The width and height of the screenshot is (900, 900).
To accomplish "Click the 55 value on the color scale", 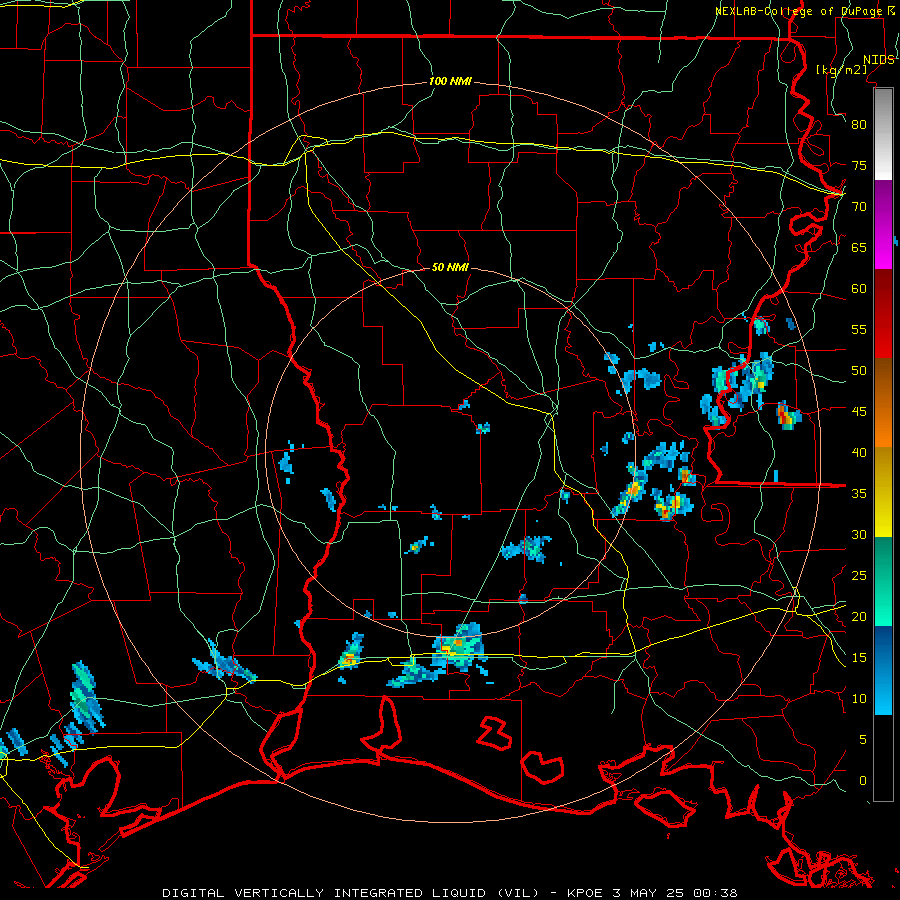I will click(859, 329).
